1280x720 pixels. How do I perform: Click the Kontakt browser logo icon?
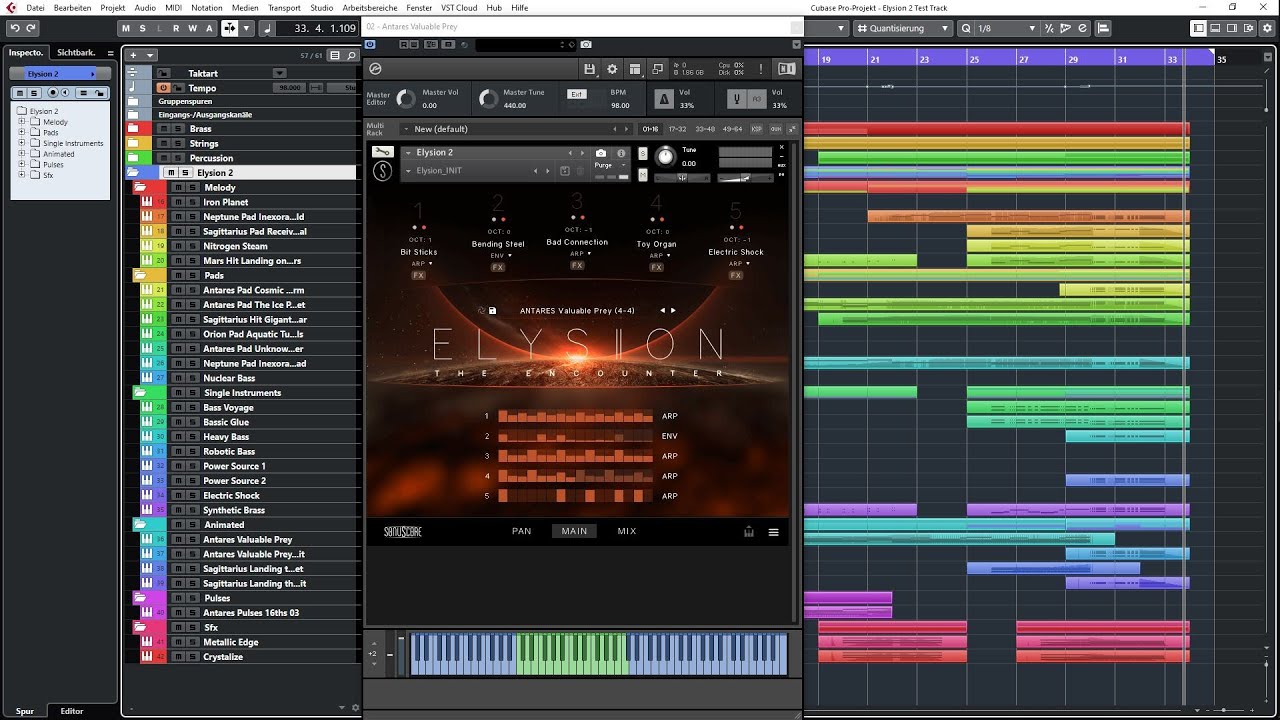tap(375, 69)
